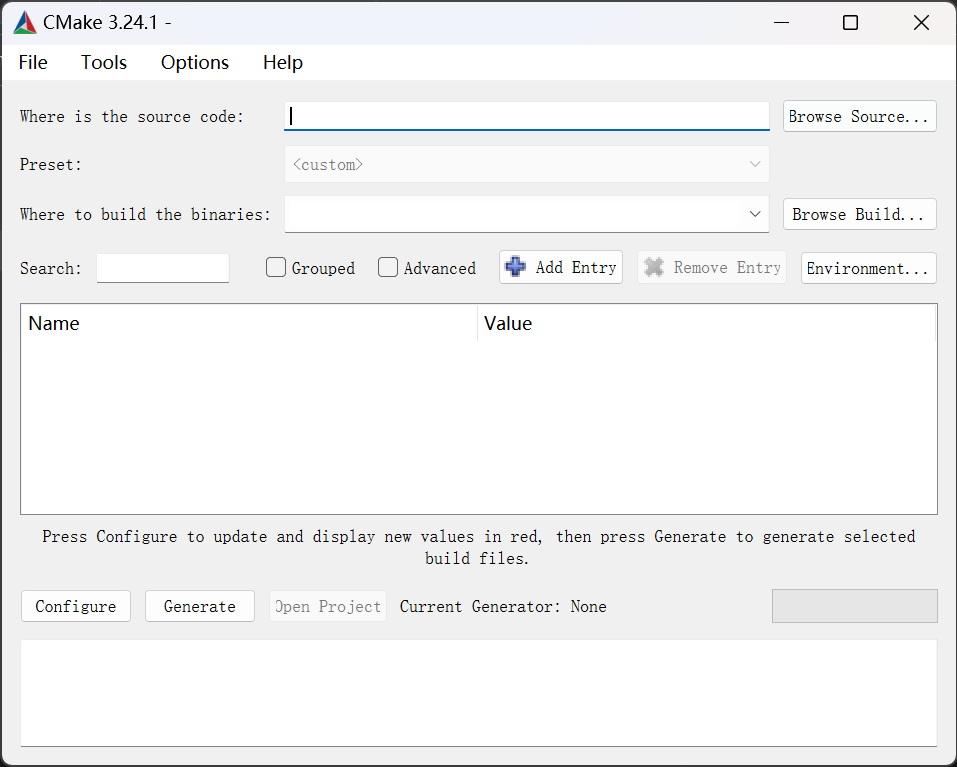This screenshot has width=957, height=767.
Task: Click the gray progress bar
Action: click(x=854, y=606)
